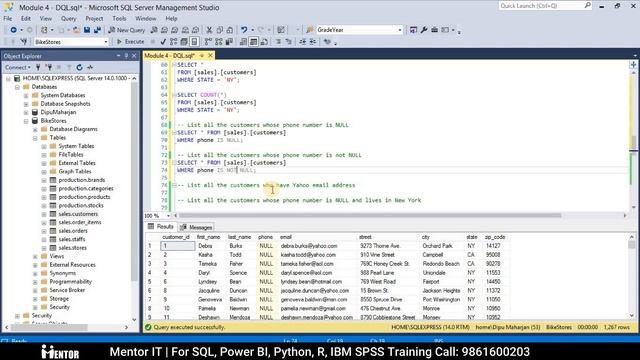This screenshot has height=360, width=640.
Task: Comment out the selected lines icon
Action: 278,42
